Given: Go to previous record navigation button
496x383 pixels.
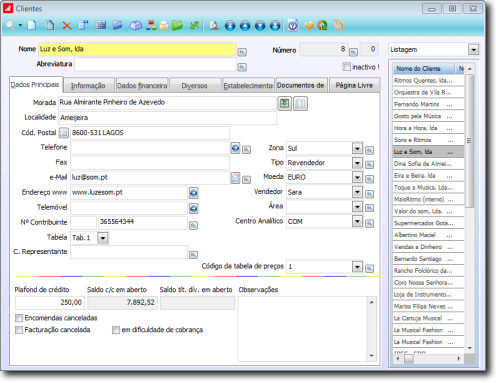Looking at the screenshot, I should (x=245, y=26).
